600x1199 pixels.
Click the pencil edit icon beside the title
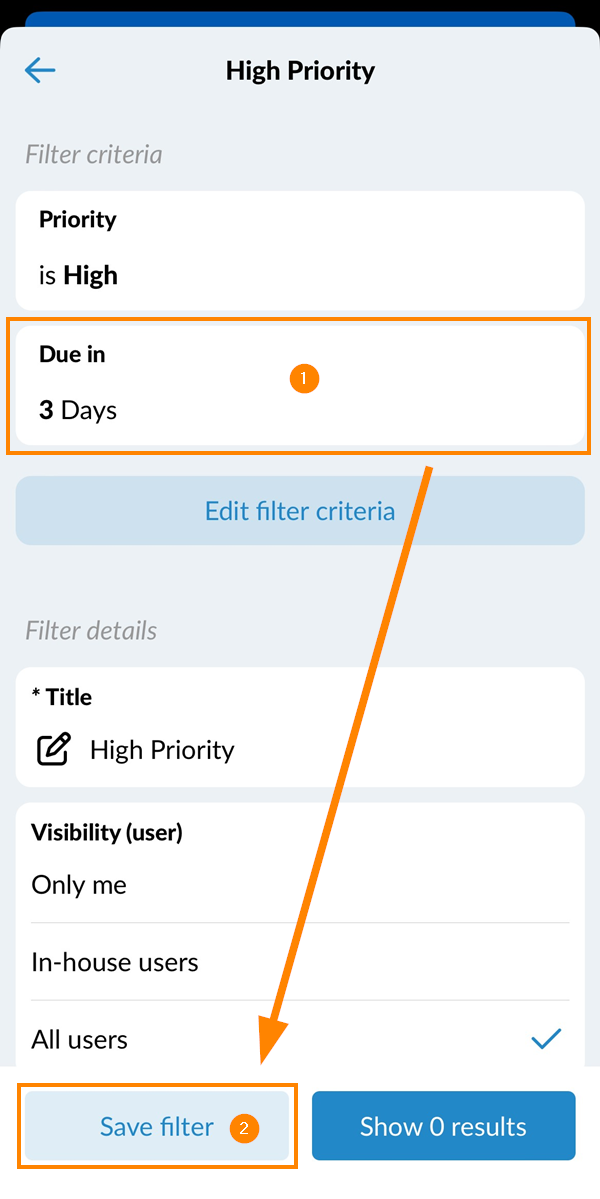click(x=53, y=750)
